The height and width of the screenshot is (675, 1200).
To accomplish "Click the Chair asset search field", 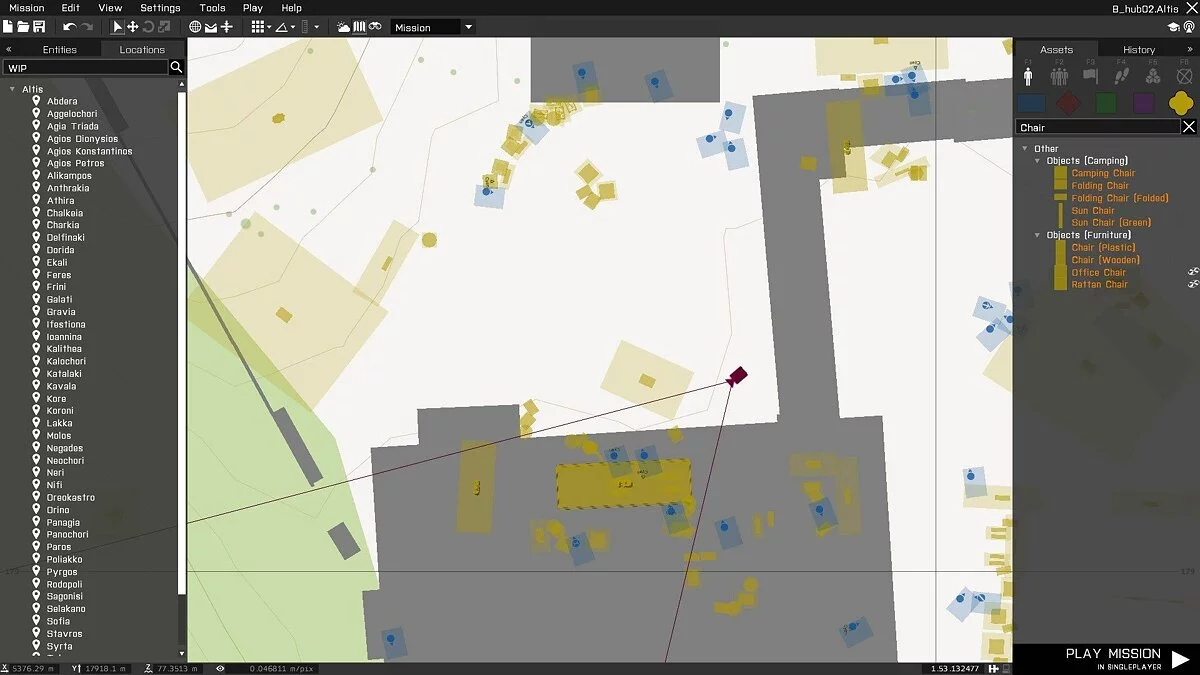I will 1097,127.
